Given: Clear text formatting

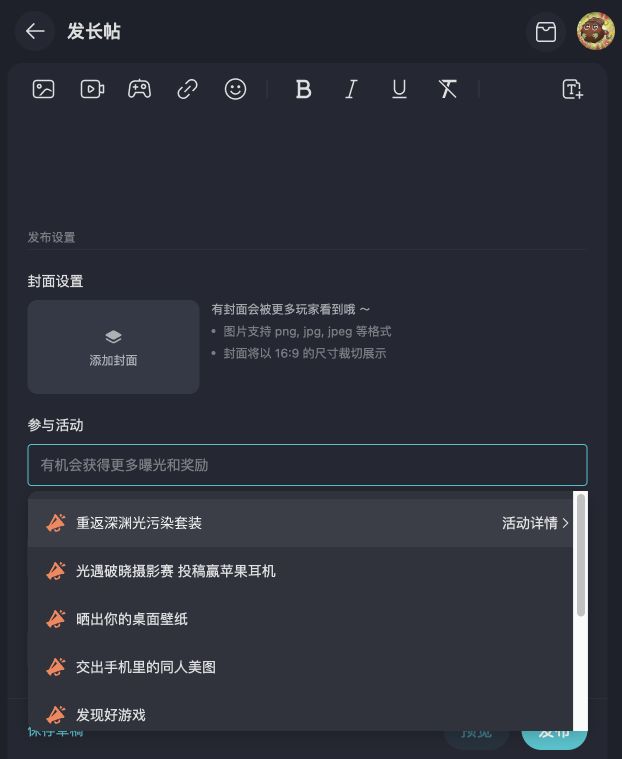Looking at the screenshot, I should pos(447,89).
